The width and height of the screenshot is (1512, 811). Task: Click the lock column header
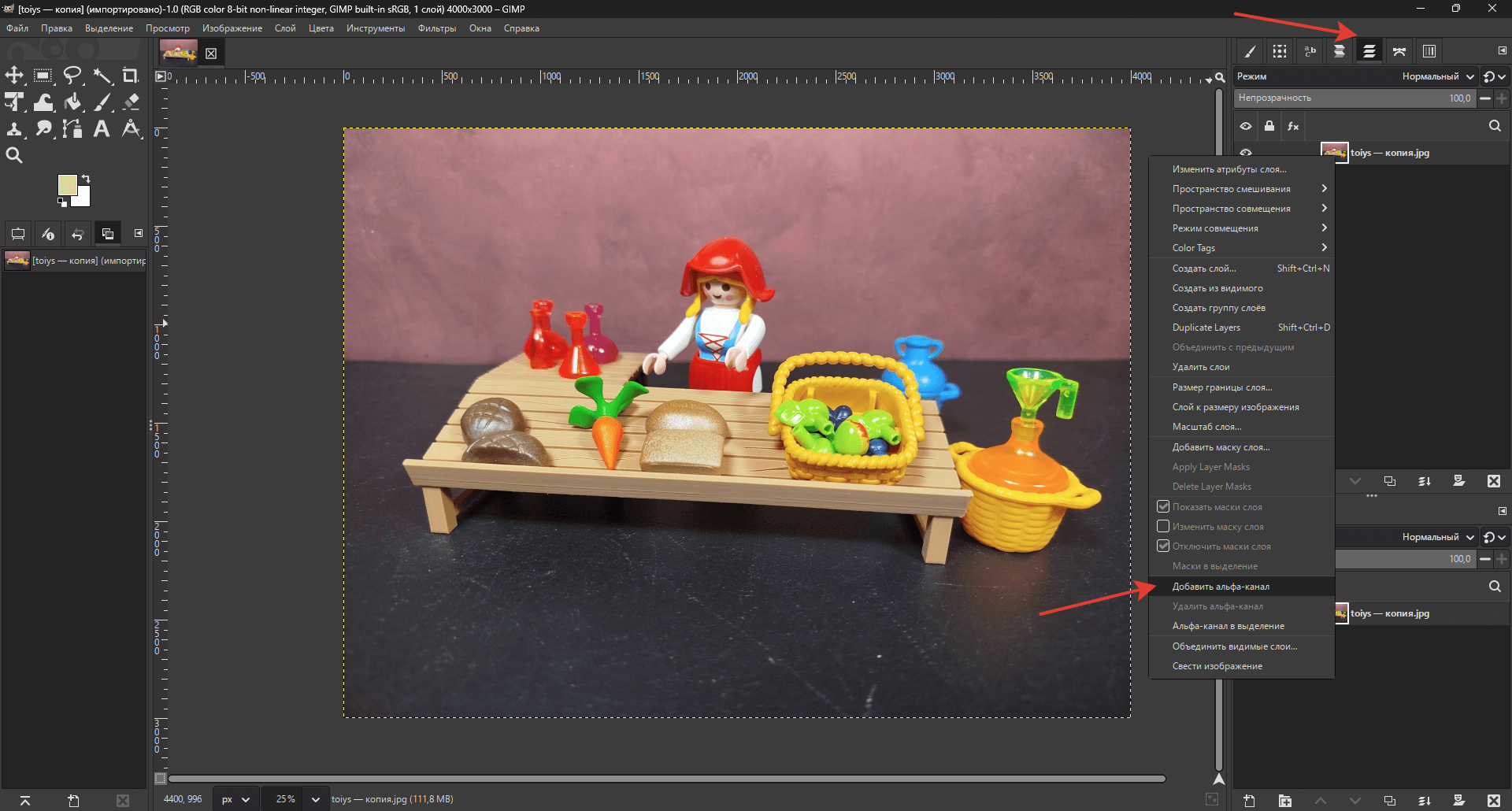click(x=1269, y=126)
